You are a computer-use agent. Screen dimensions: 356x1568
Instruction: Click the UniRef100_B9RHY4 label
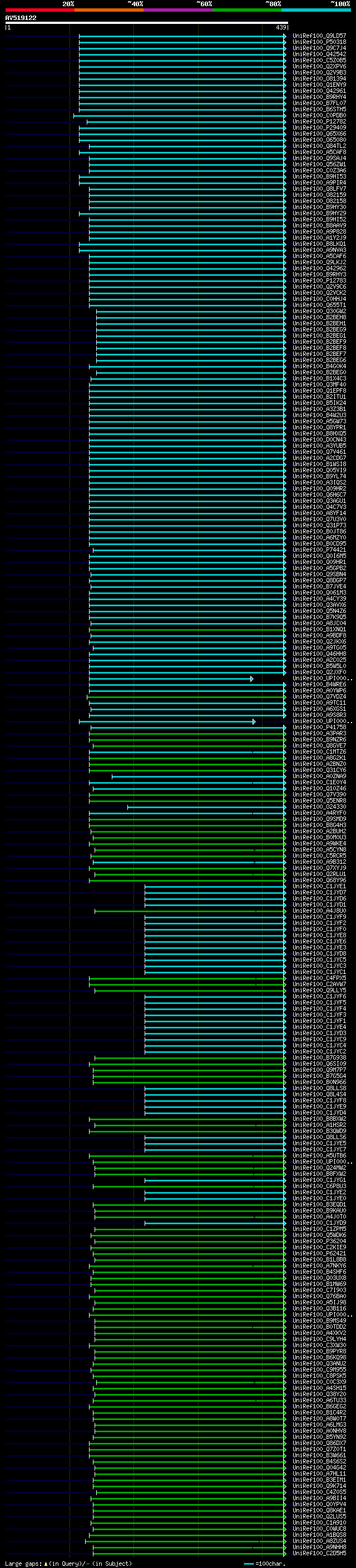point(319,97)
